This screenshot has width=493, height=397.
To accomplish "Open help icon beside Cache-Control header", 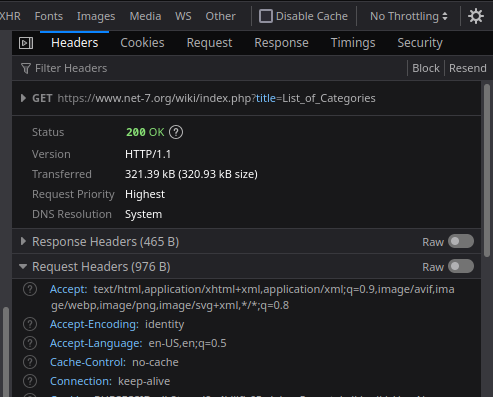I will 30,362.
